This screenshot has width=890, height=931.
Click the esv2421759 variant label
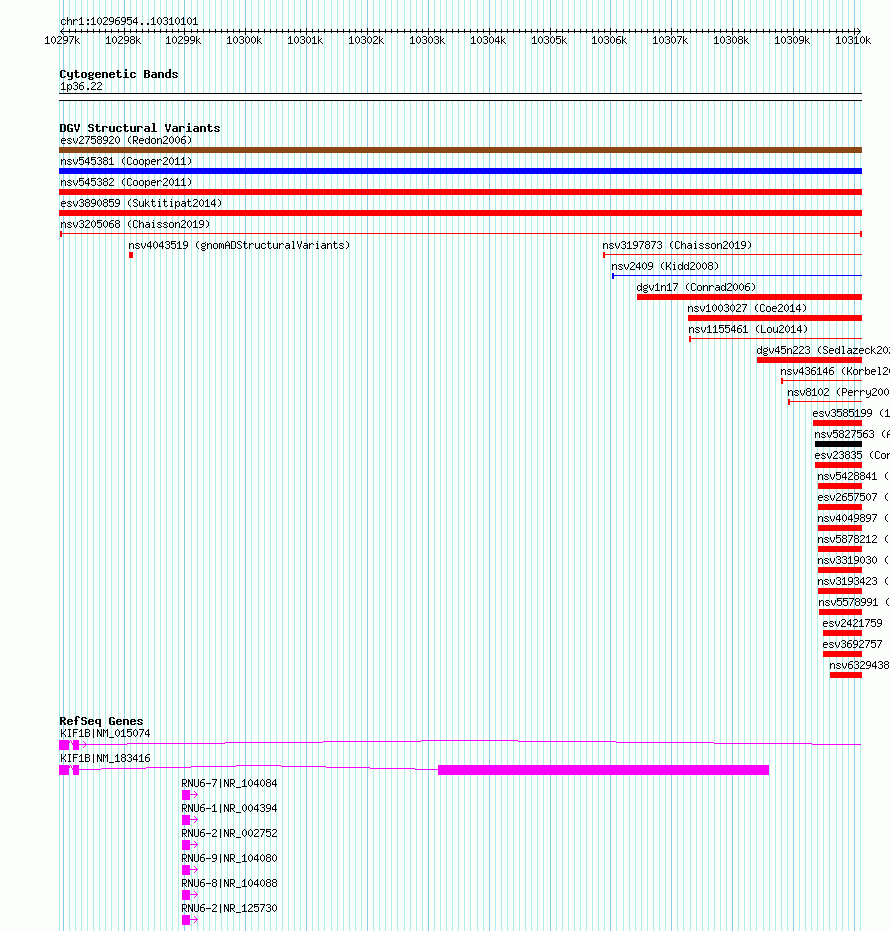853,623
